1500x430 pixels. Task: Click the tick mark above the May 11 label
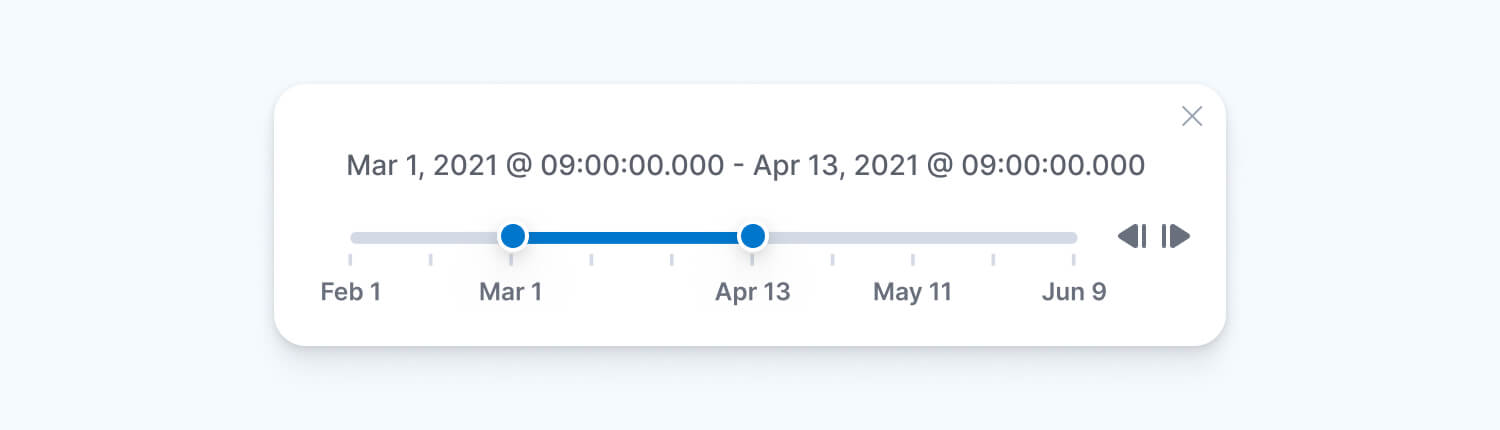pos(913,260)
